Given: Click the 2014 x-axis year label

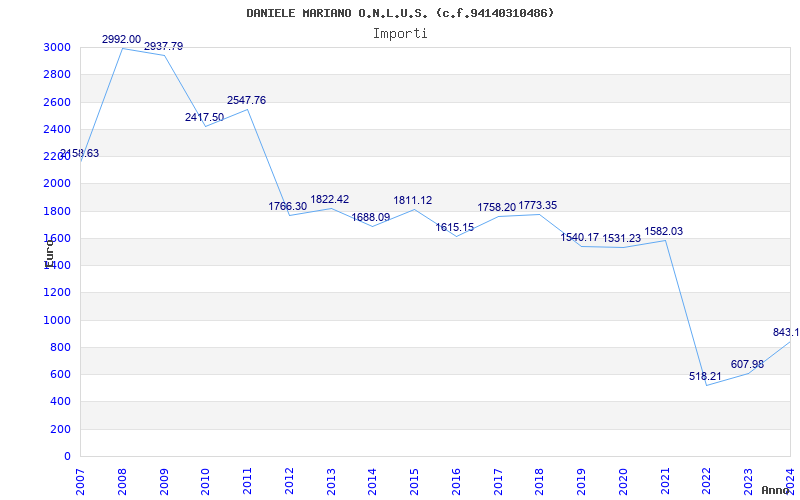Looking at the screenshot, I should pos(372,482).
